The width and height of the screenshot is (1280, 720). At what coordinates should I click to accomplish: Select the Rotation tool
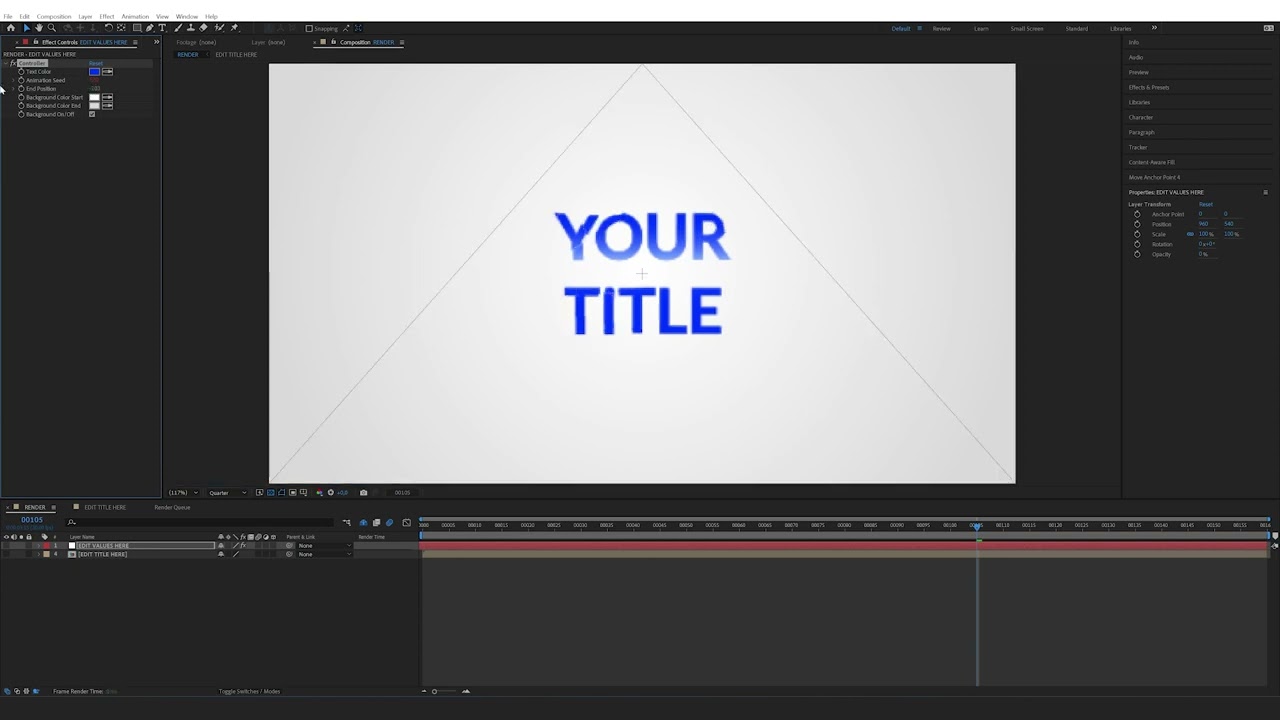tap(108, 28)
